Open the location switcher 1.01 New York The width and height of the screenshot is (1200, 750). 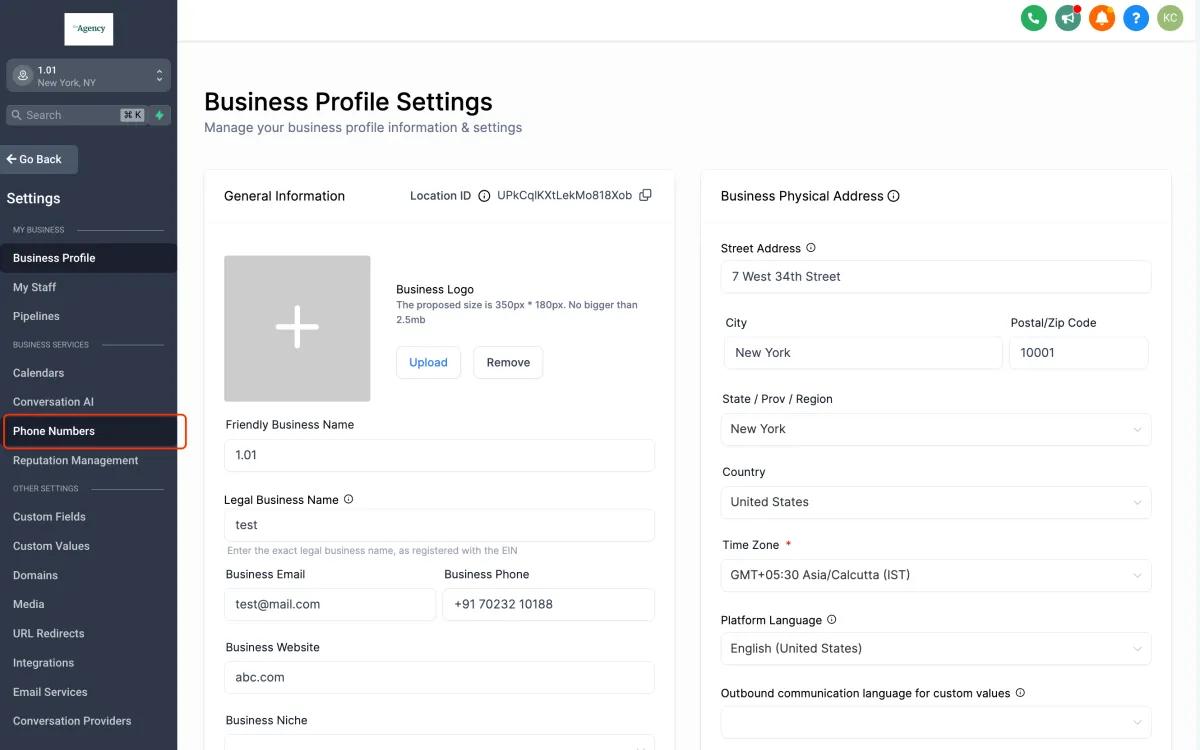tap(88, 76)
